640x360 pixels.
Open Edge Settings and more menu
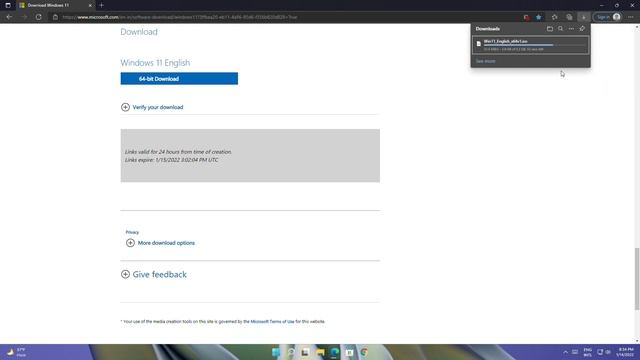631,17
